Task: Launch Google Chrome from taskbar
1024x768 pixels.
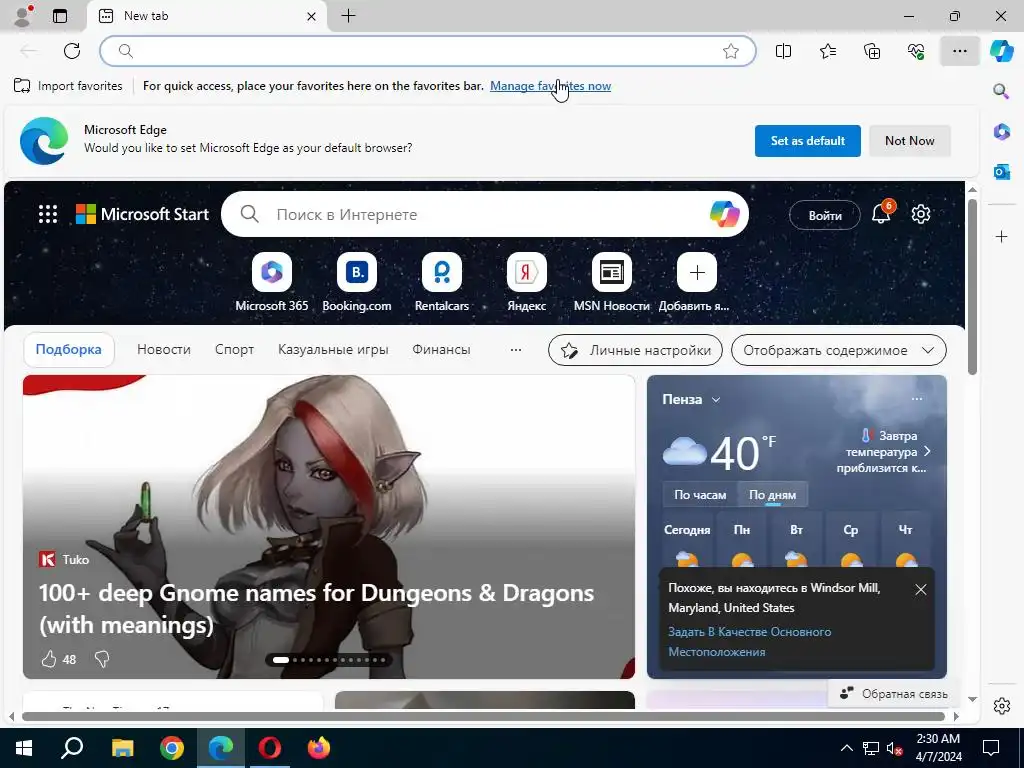Action: pos(172,748)
